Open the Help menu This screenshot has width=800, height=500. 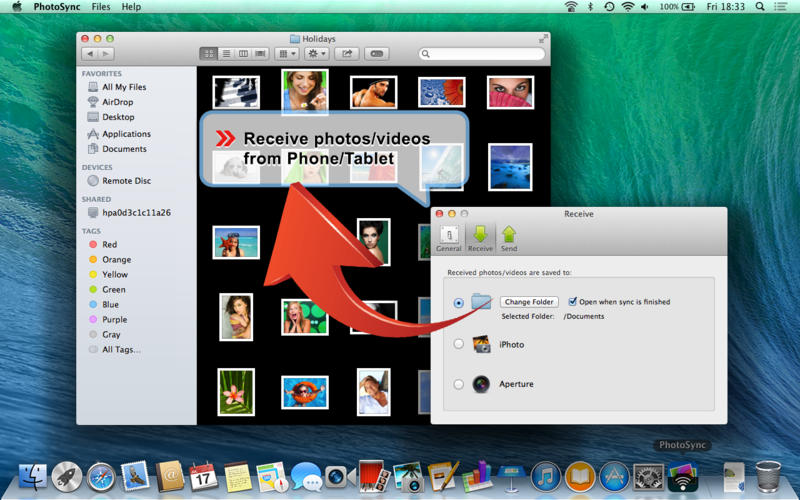pos(131,7)
